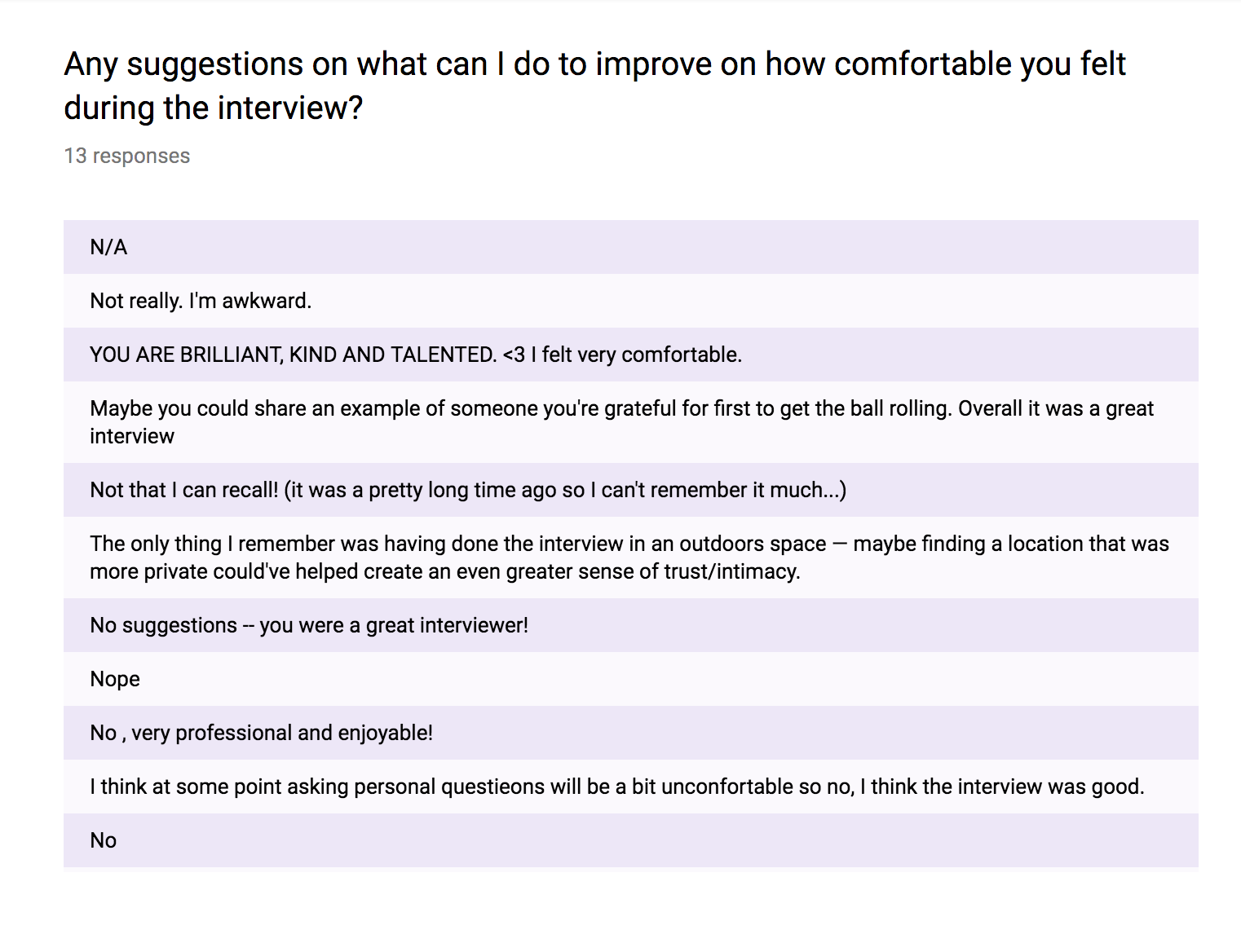Click the question title about interview comfort
1241x952 pixels.
tap(594, 64)
